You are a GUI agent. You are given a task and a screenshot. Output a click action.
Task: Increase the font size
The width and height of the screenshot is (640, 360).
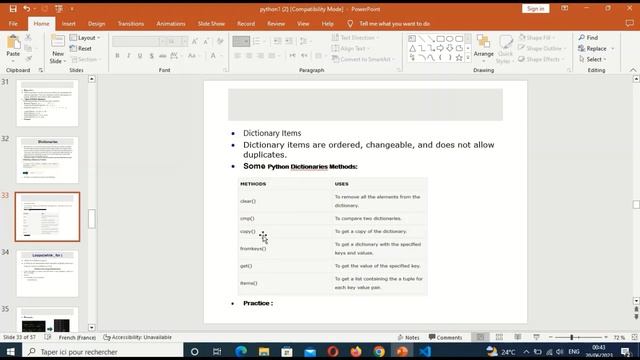[195, 41]
